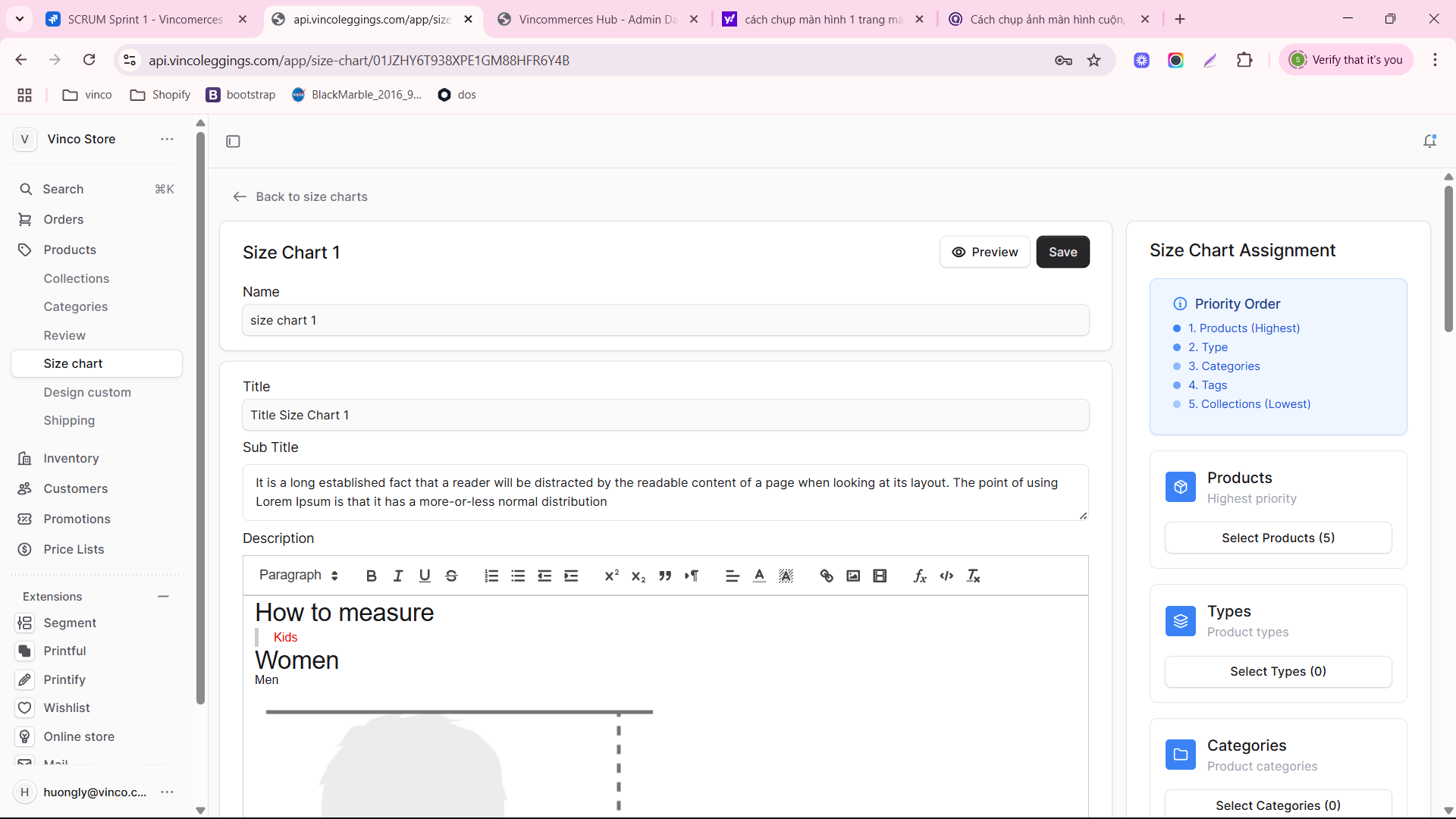
Task: Clear formatting with the Tx icon
Action: point(974,576)
